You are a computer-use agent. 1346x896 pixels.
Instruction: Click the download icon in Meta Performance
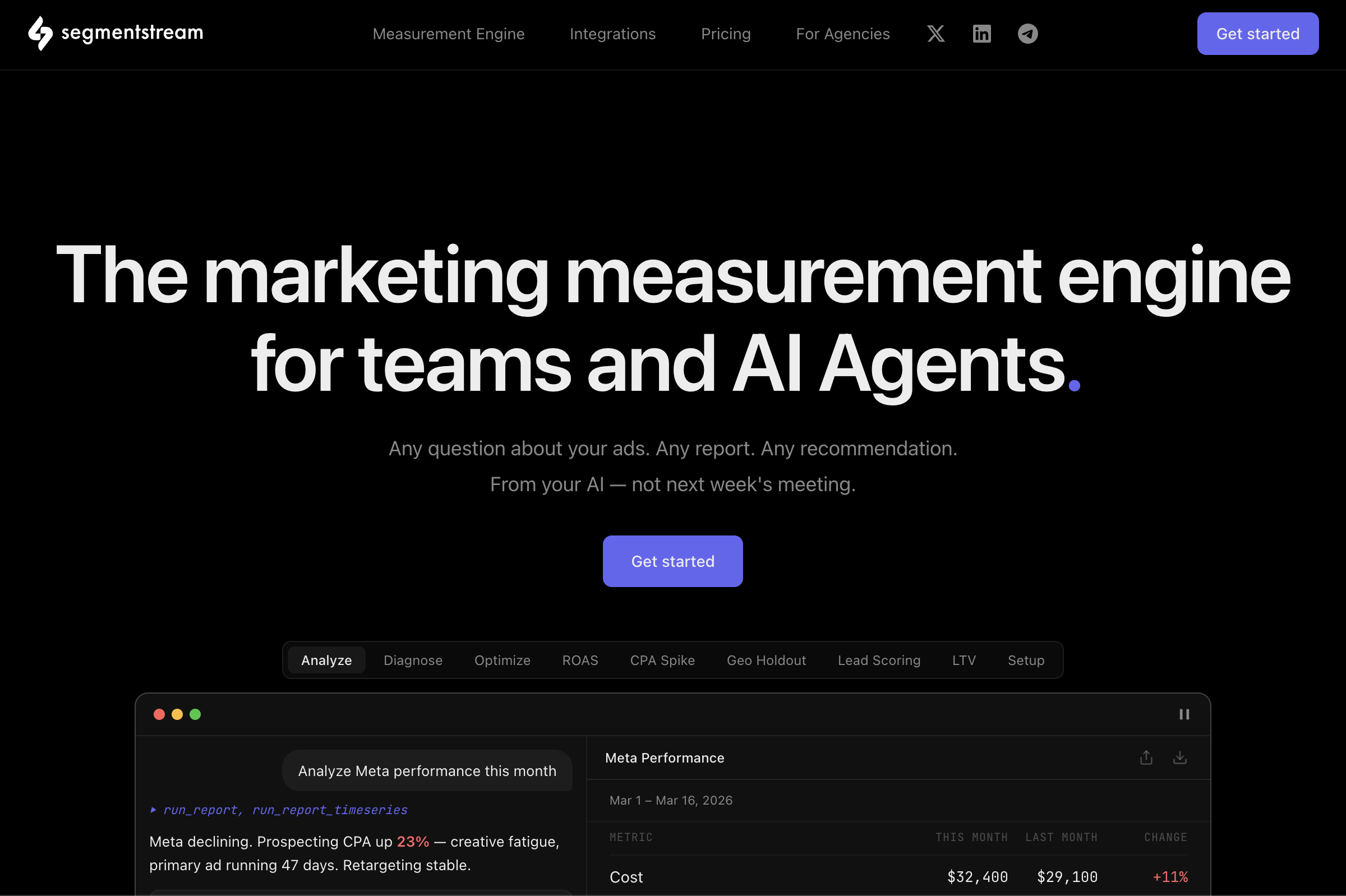click(x=1179, y=758)
